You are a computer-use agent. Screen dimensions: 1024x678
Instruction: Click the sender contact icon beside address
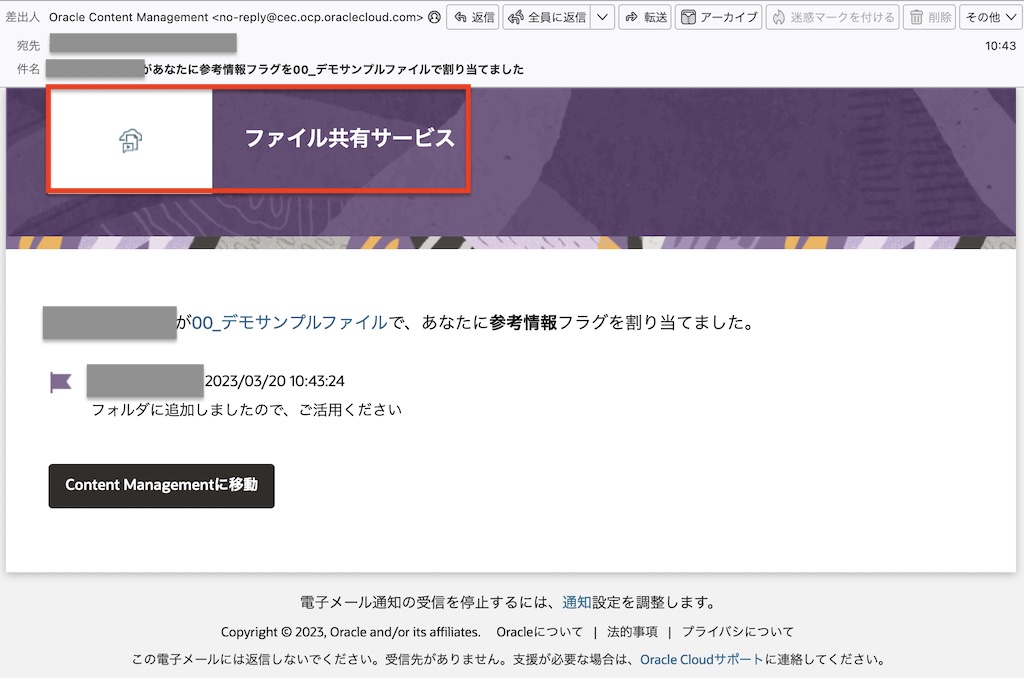(x=434, y=17)
